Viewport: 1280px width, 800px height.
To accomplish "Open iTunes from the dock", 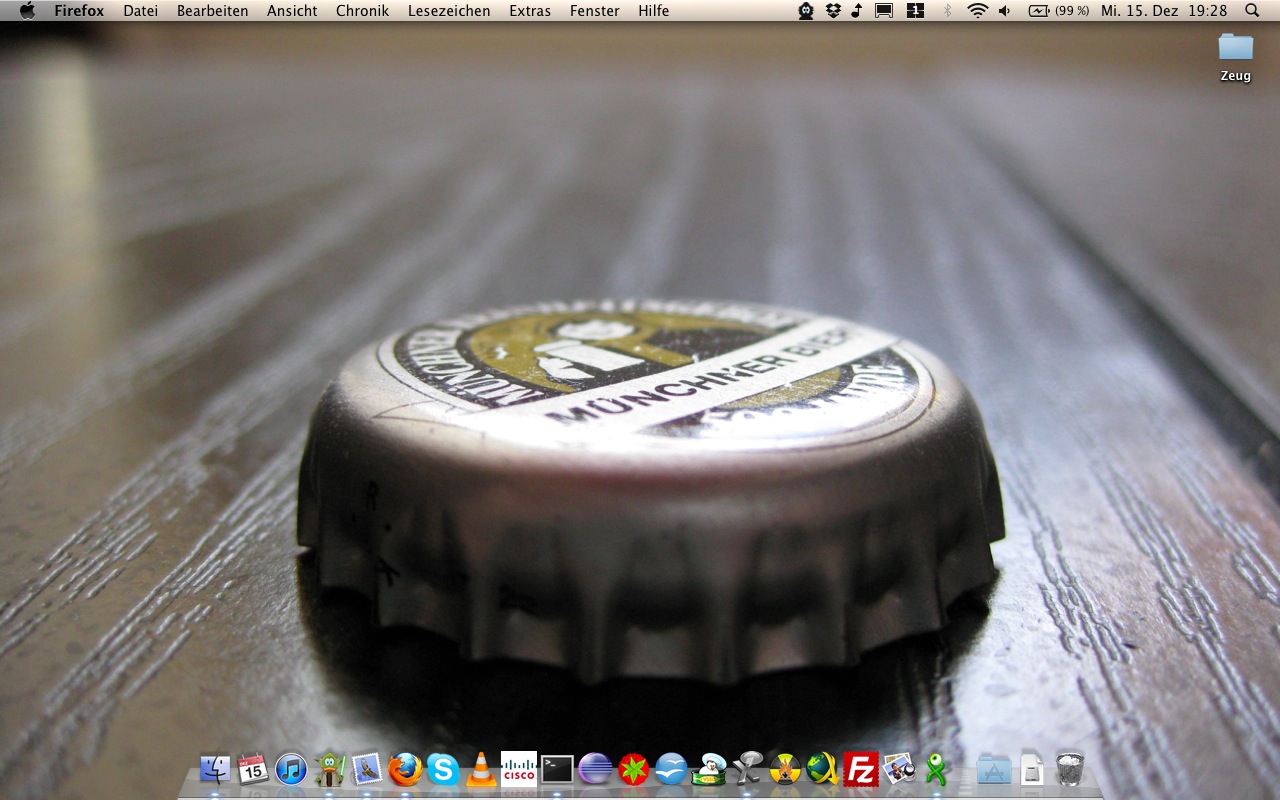I will tap(291, 769).
